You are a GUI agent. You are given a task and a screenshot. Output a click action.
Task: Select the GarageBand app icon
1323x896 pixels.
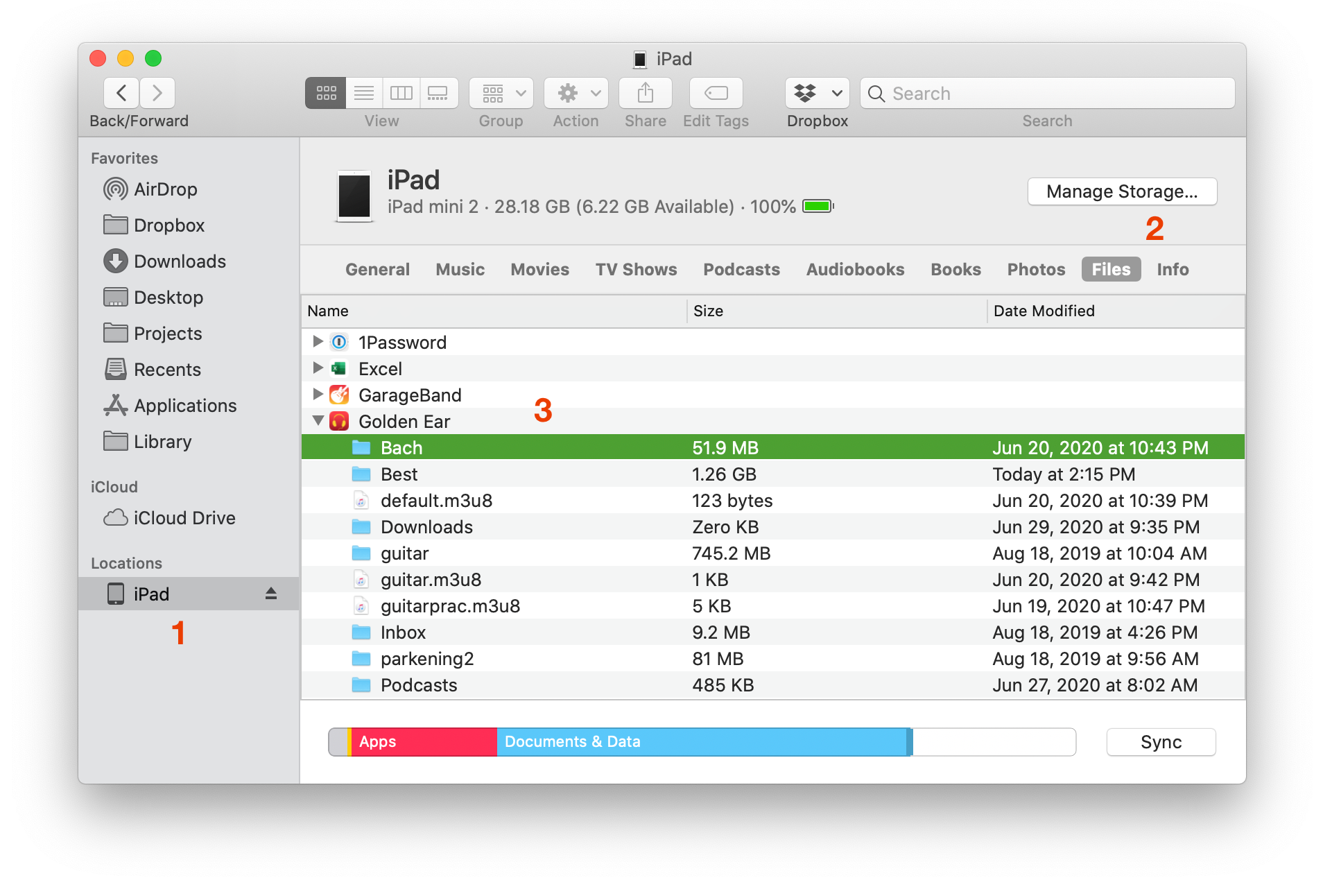[339, 395]
